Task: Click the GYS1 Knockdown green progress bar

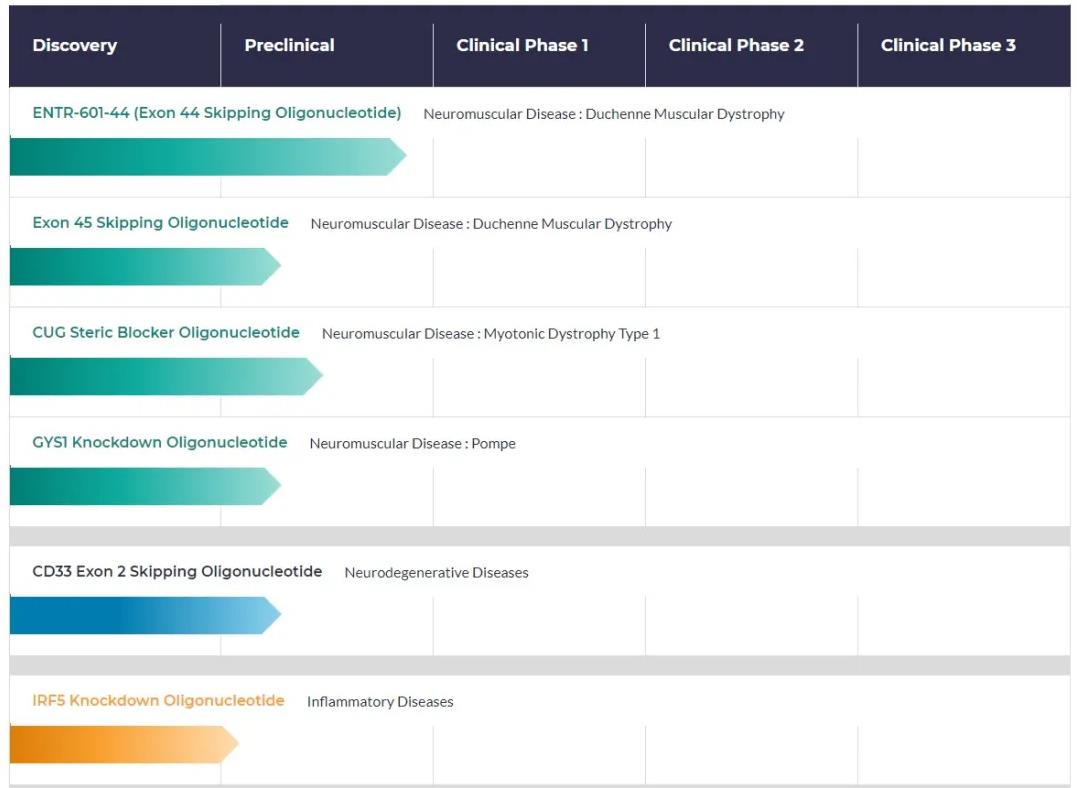Action: [x=143, y=486]
